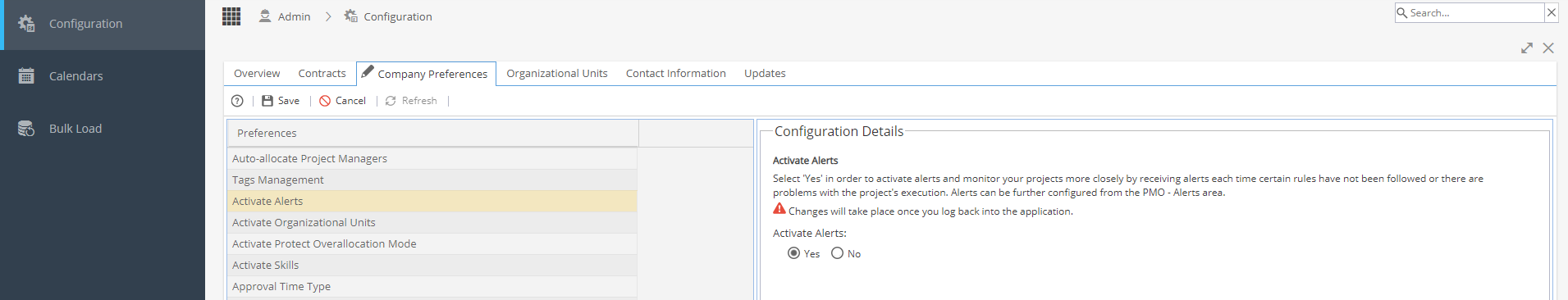Switch to the Overview tab

pos(257,73)
